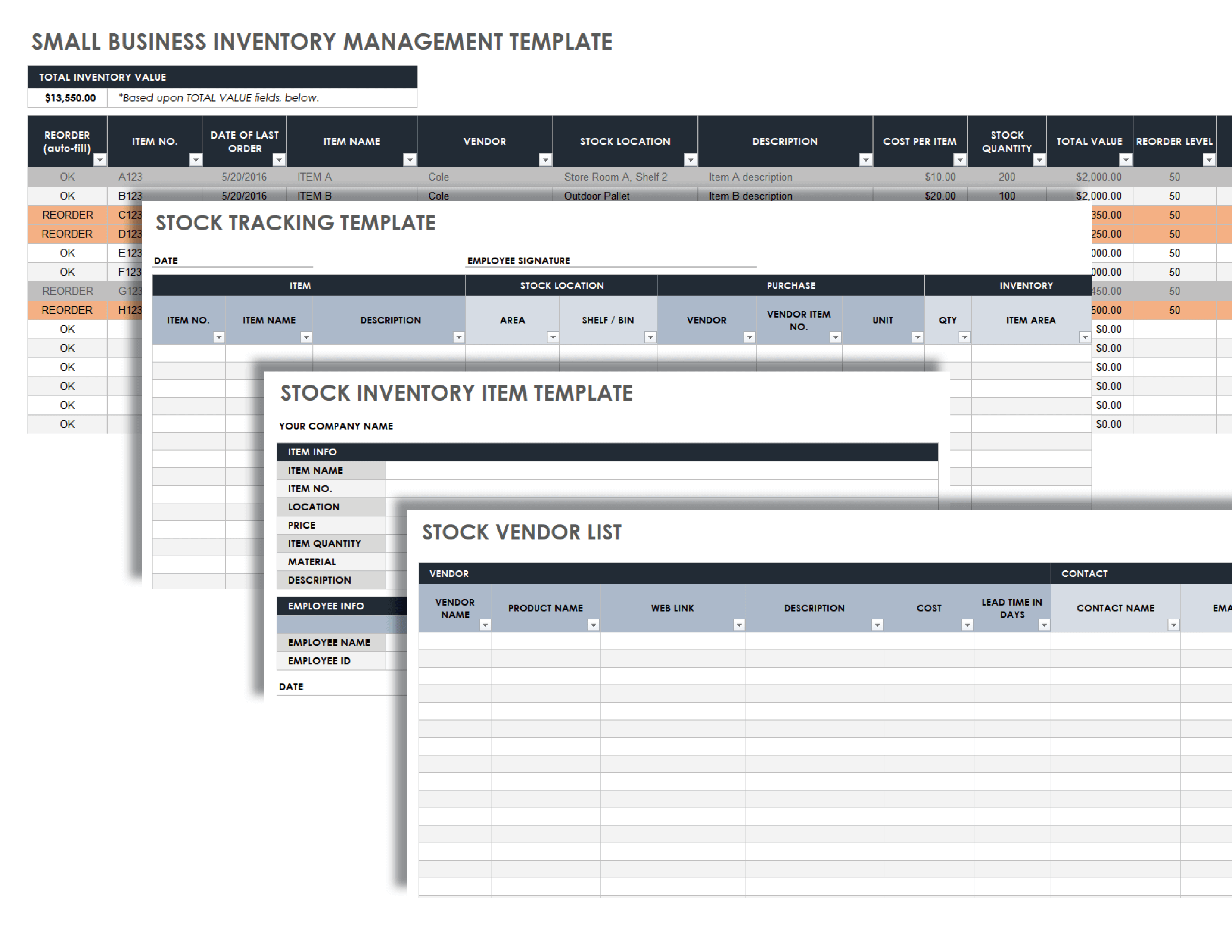Open ITEM NO. filter in inventory management table

(x=195, y=160)
